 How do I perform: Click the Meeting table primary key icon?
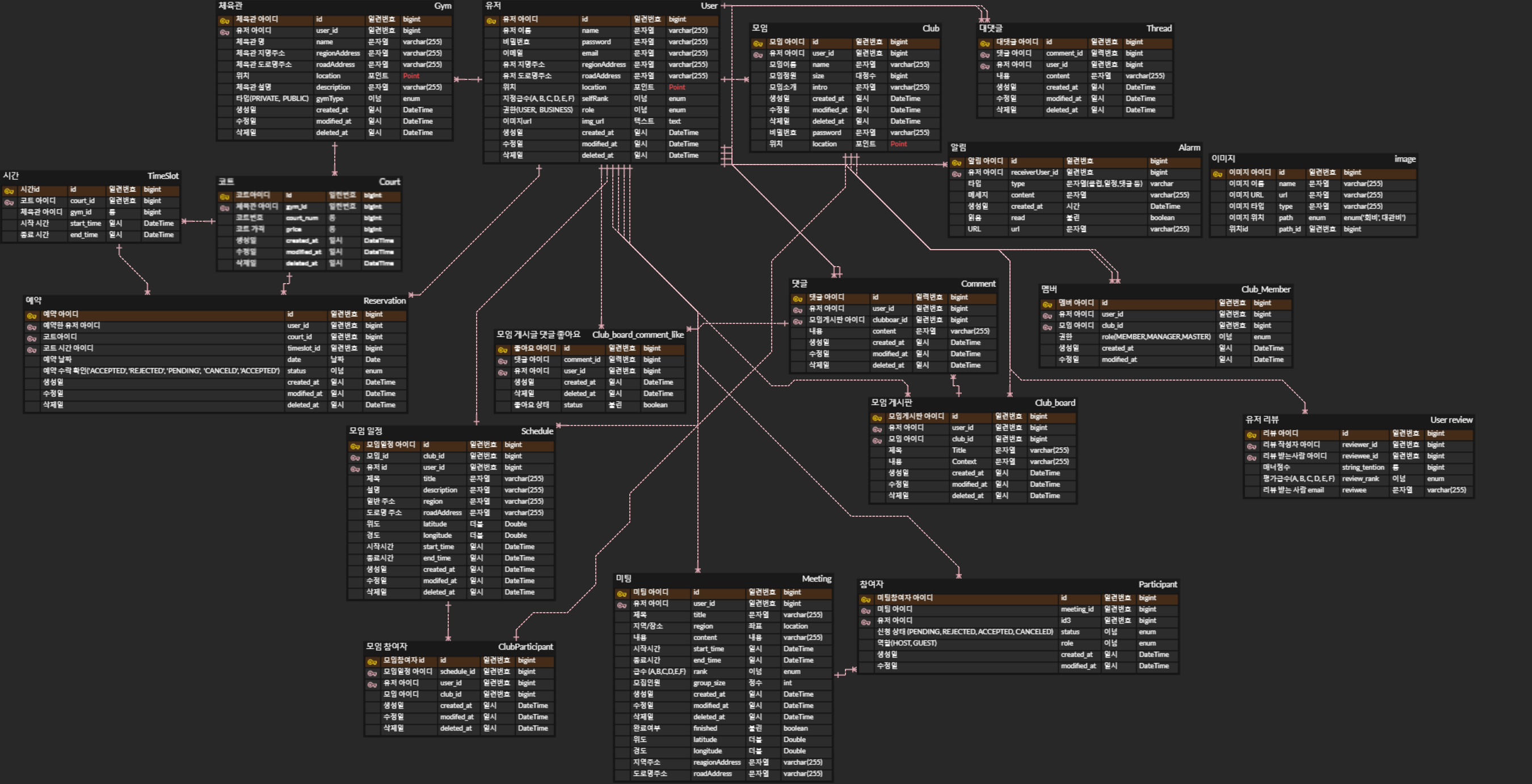click(x=621, y=593)
